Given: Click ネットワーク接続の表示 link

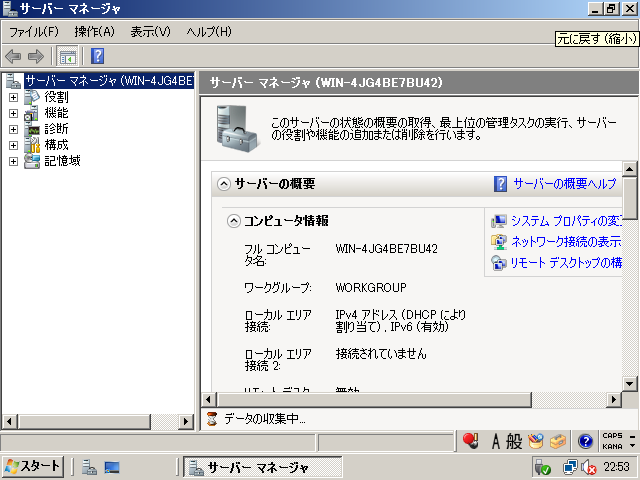Looking at the screenshot, I should pyautogui.click(x=566, y=242).
